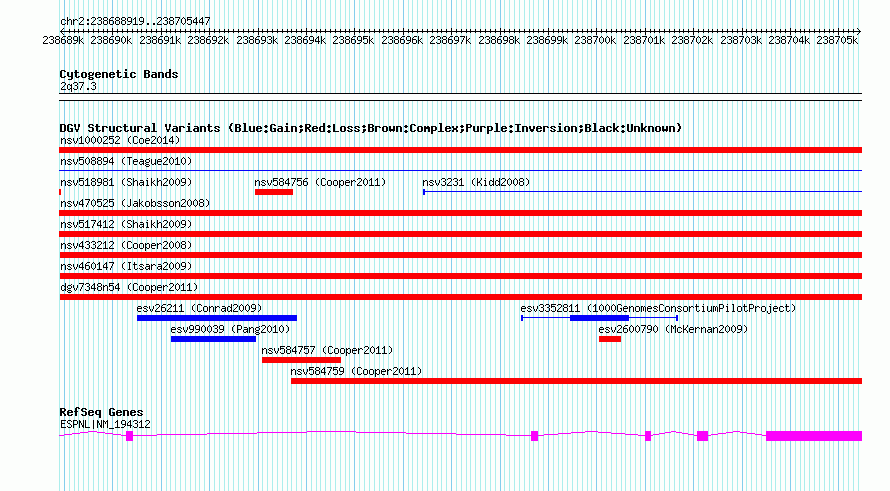
Task: Click the red loss bar under nsv584757
Action: point(301,360)
